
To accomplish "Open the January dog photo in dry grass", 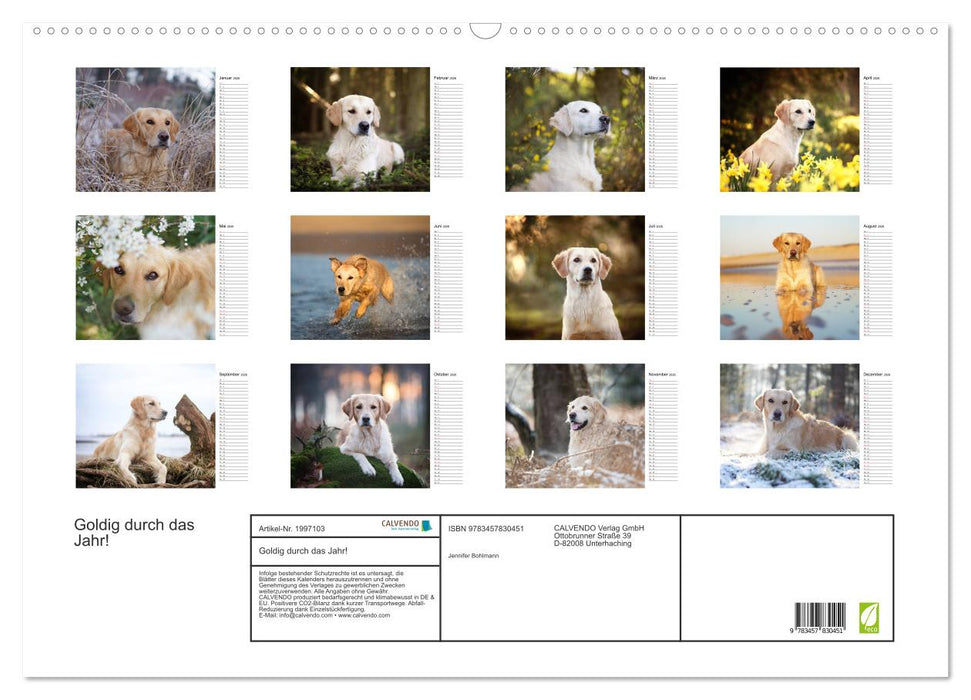I will [x=145, y=130].
